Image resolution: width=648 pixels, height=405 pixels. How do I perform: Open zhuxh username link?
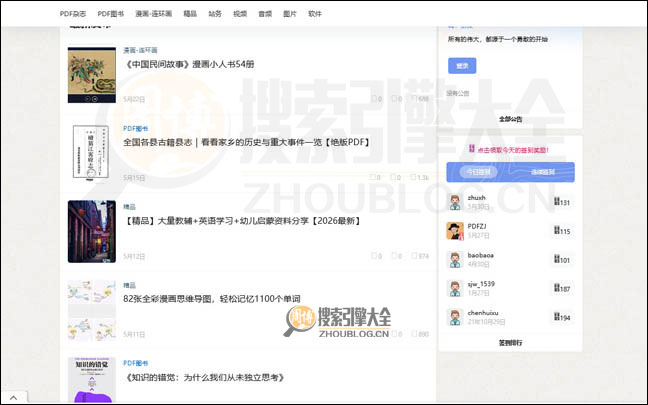(476, 198)
